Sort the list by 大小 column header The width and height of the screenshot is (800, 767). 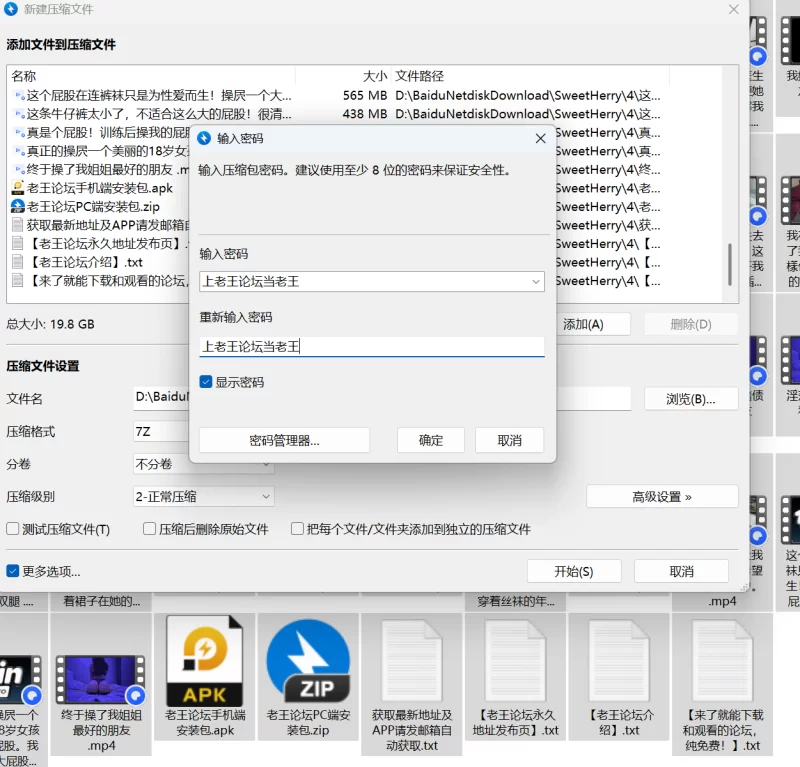click(x=374, y=76)
